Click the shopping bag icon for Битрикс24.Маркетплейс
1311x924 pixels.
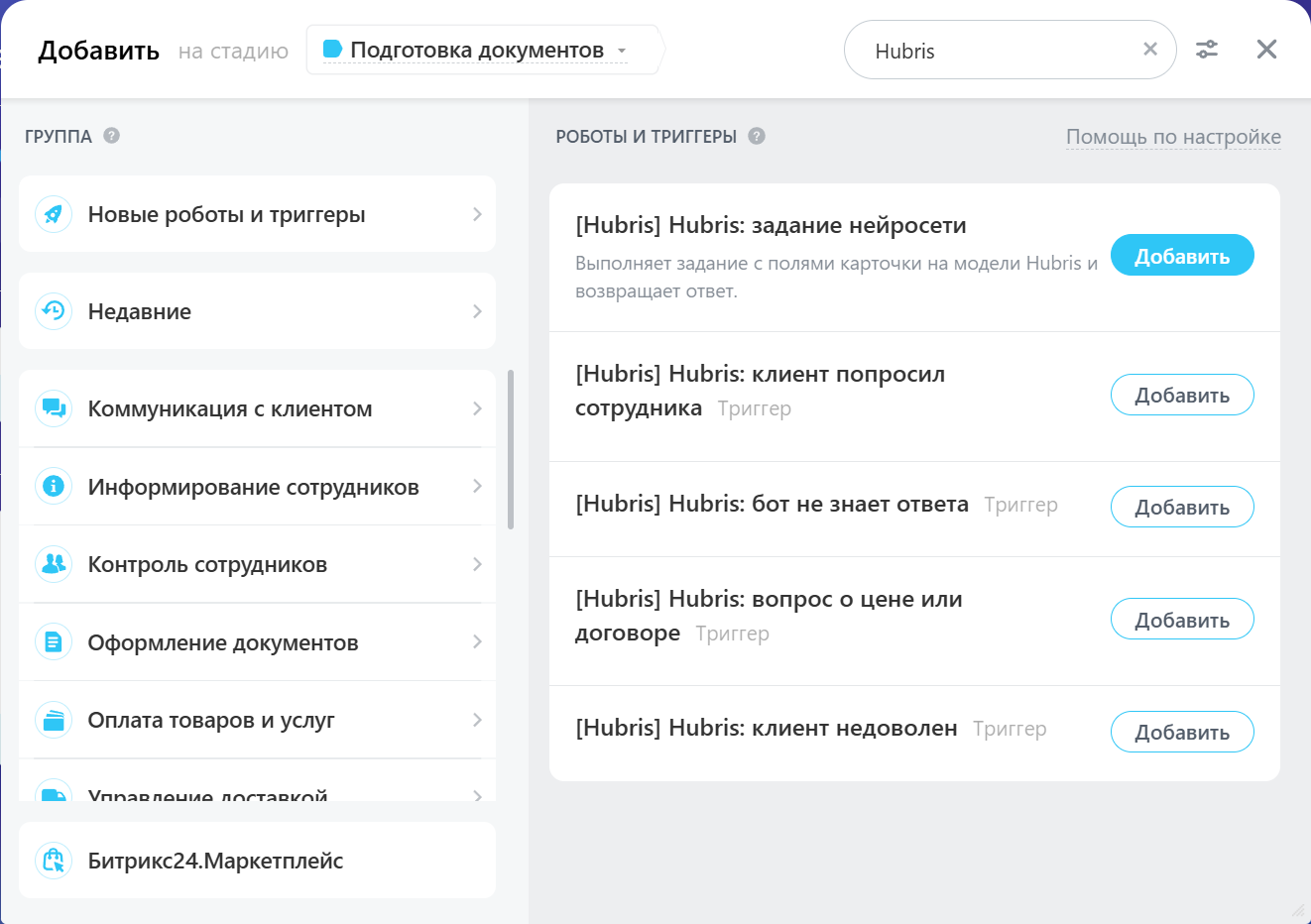click(54, 861)
